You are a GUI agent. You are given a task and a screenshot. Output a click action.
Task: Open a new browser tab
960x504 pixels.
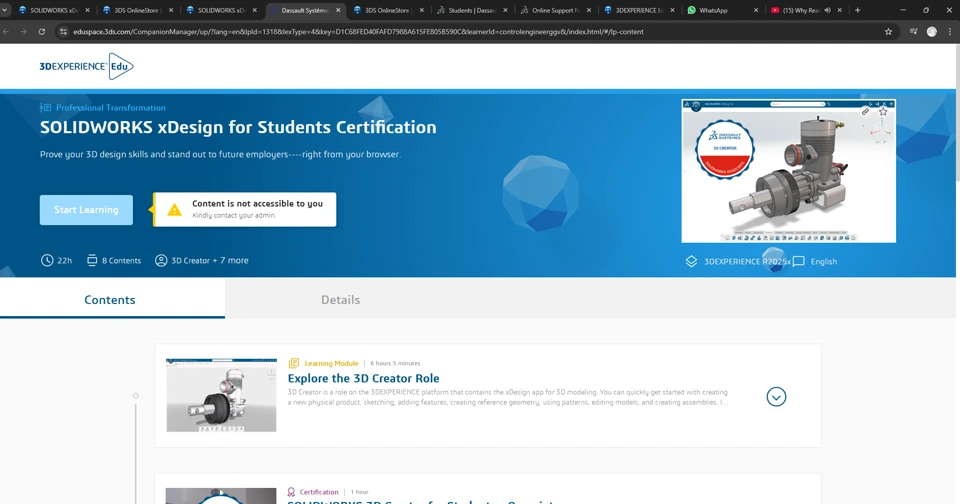857,10
